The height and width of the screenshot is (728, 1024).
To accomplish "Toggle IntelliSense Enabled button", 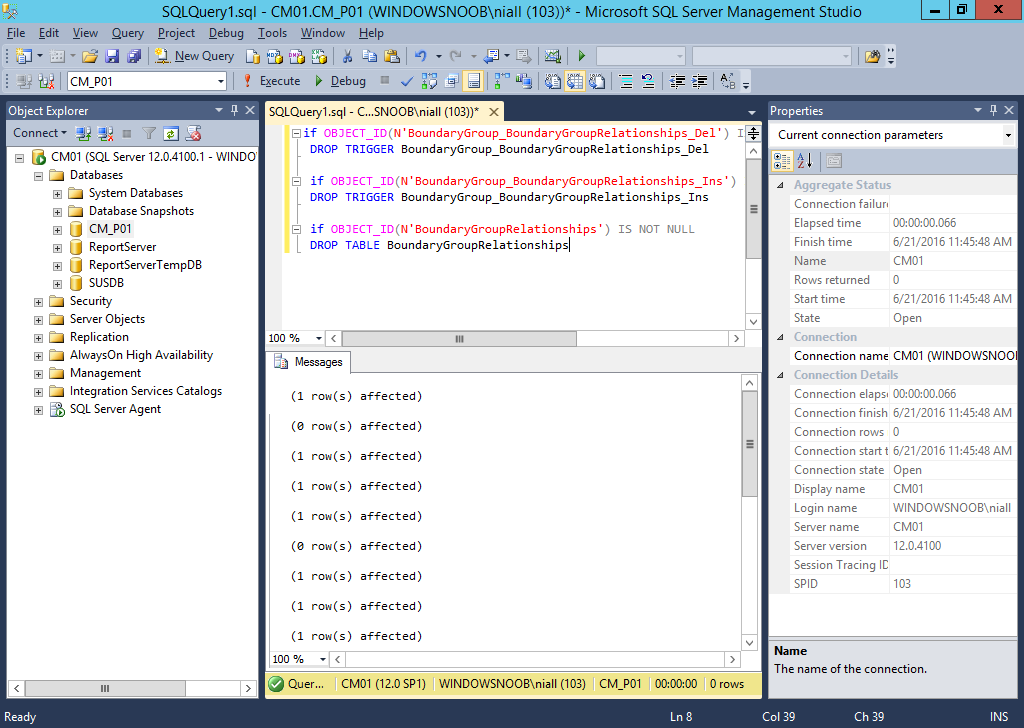I will click(473, 82).
